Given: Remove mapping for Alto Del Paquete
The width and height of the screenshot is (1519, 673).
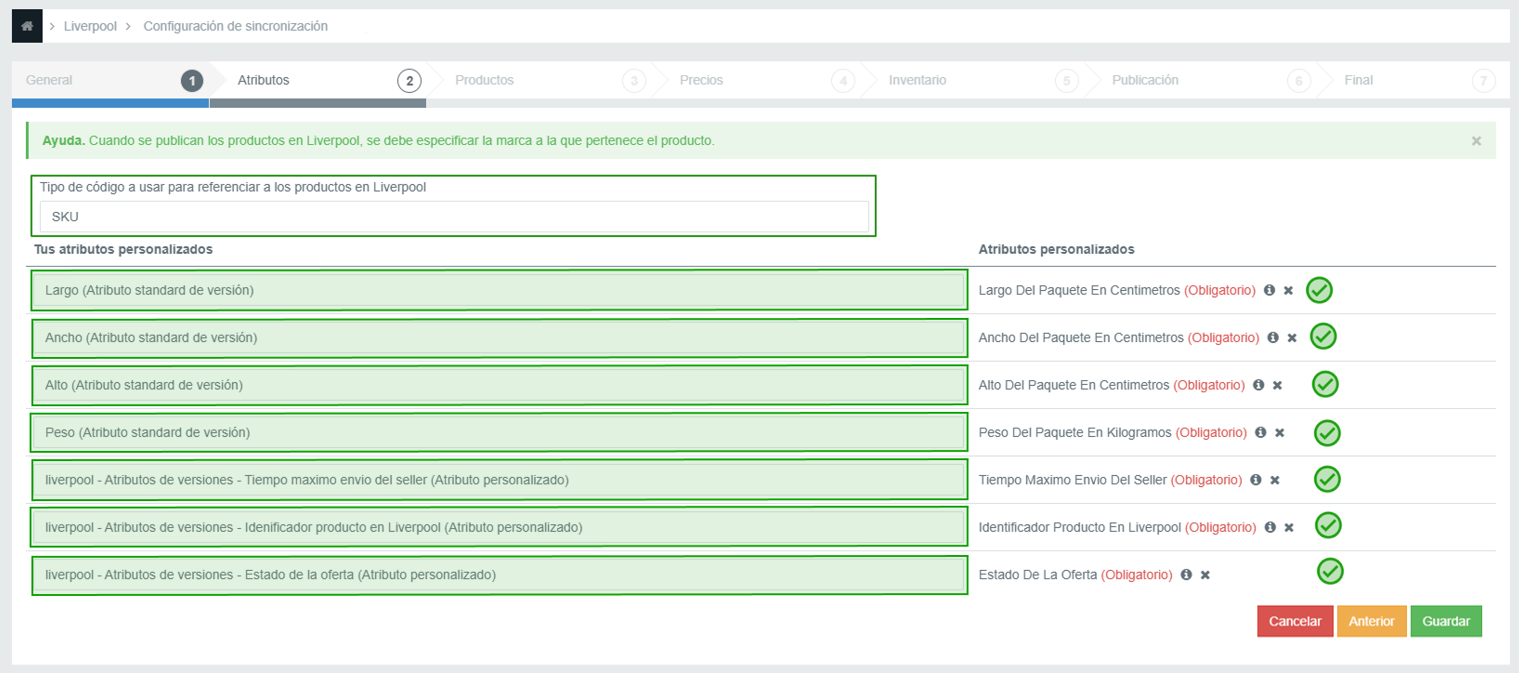Looking at the screenshot, I should pos(1277,385).
